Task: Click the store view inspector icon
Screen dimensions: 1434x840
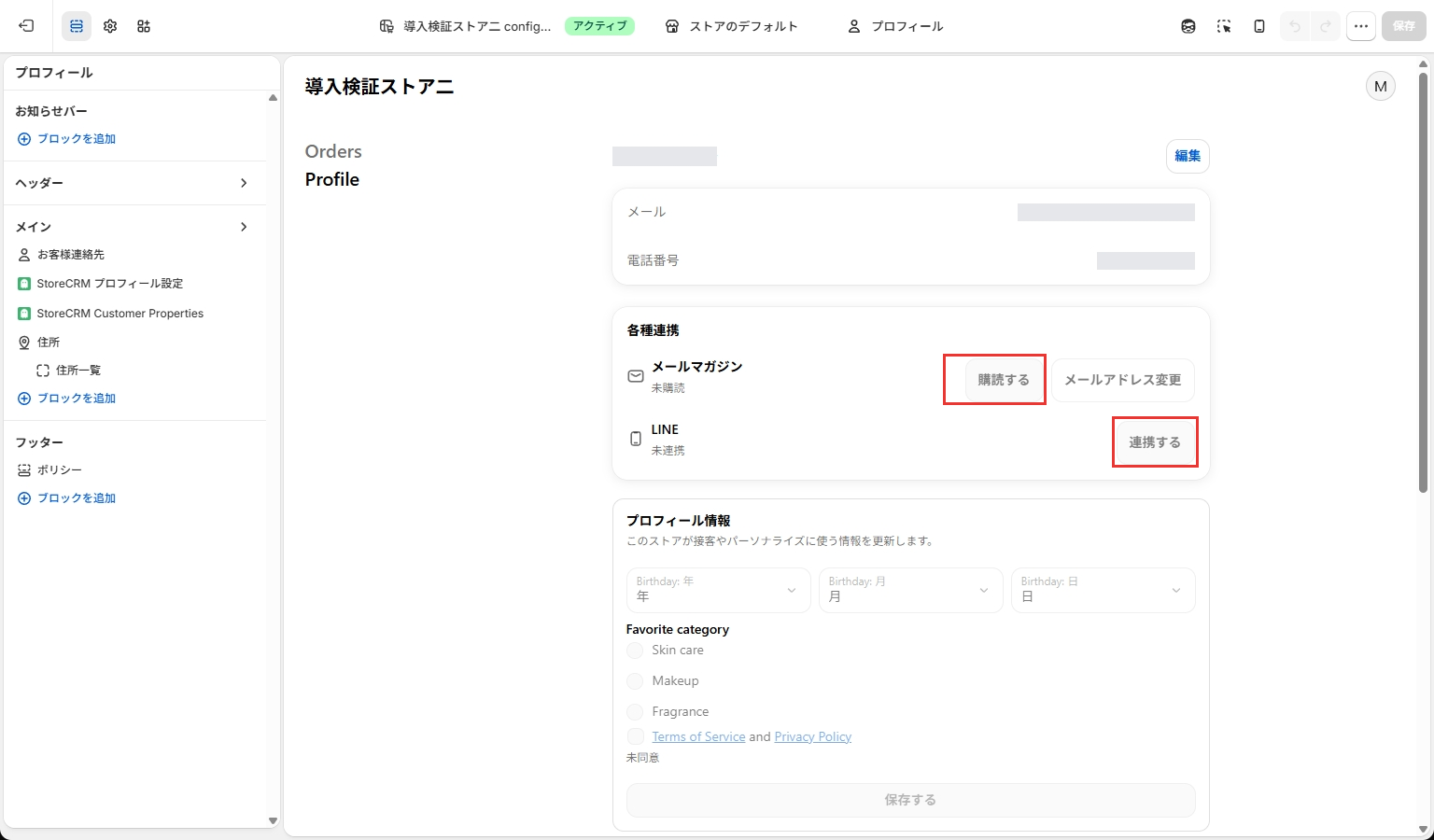Action: click(1188, 26)
